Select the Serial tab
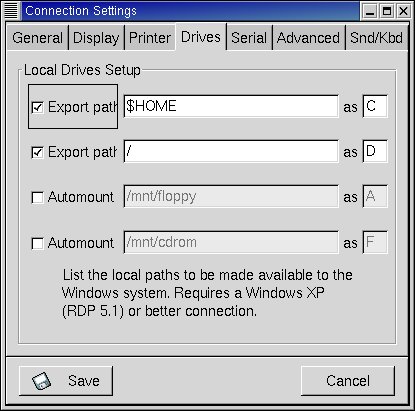 [x=249, y=38]
